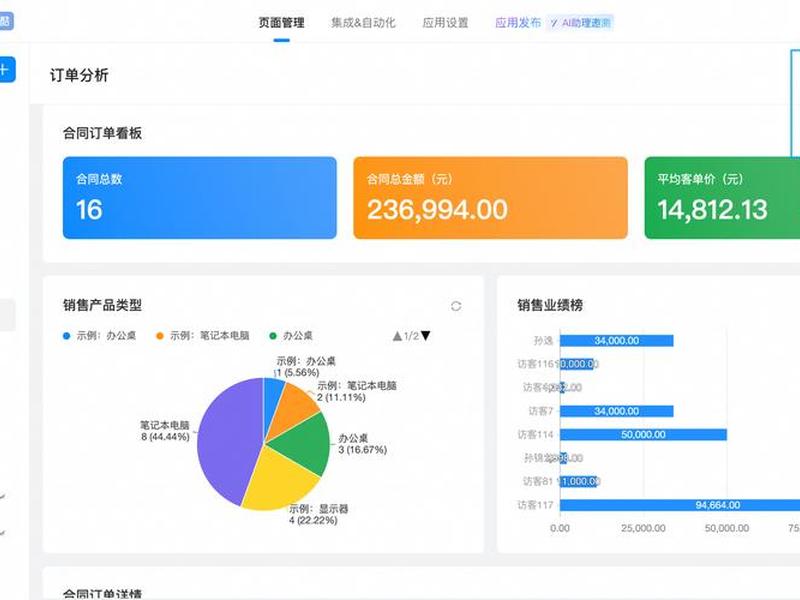
Task: Toggle legend item 示例: 笔记本电脑
Action: 203,336
